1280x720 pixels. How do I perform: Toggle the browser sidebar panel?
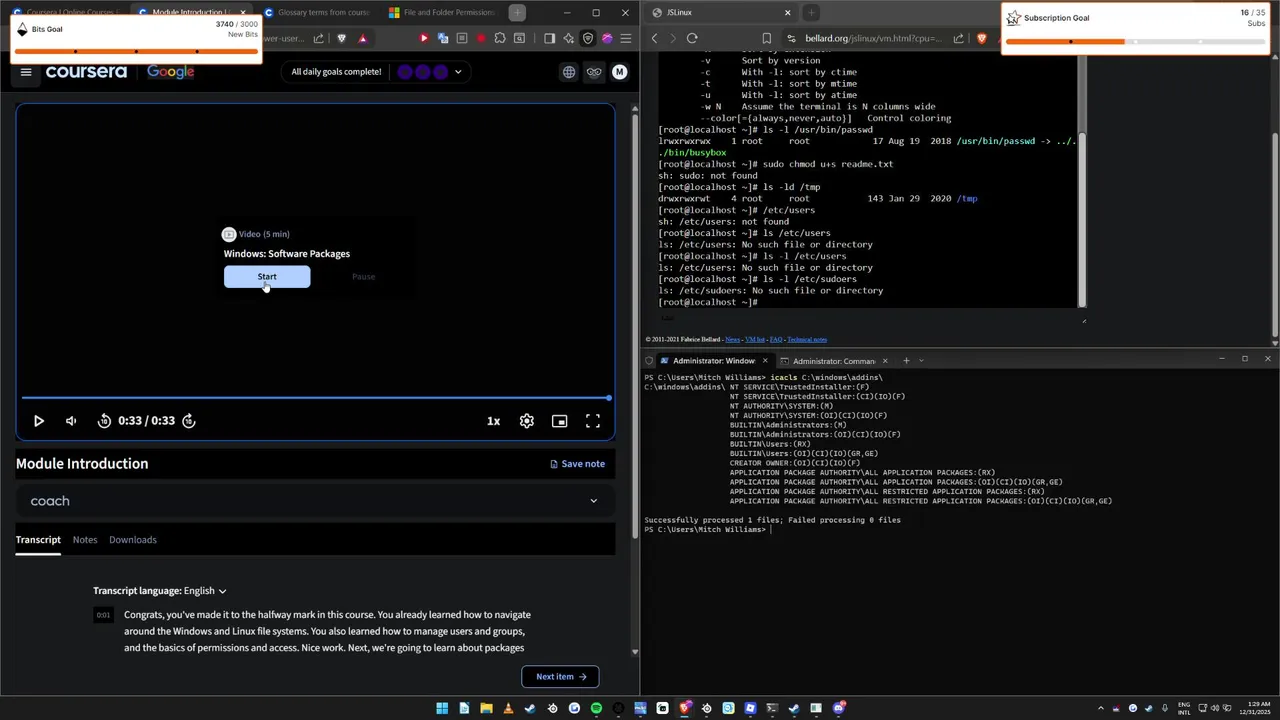[x=549, y=39]
